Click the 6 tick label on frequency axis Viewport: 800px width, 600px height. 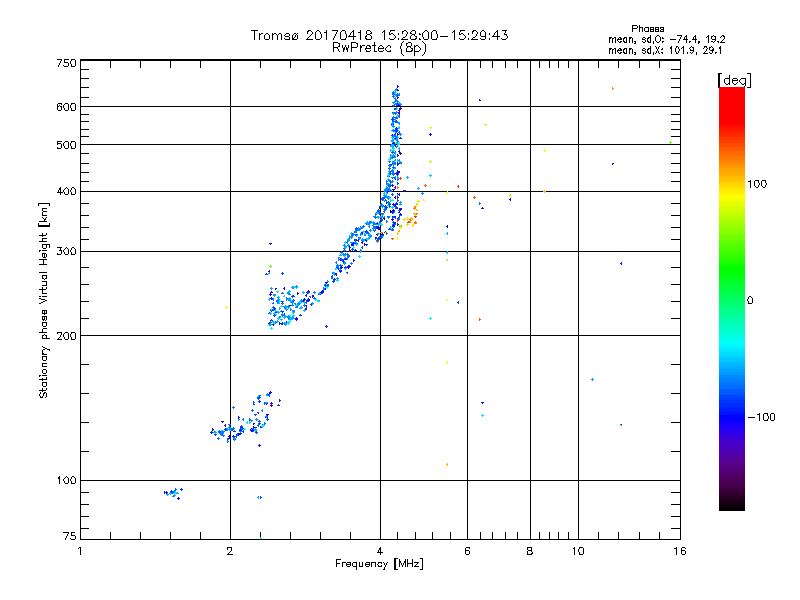(467, 551)
